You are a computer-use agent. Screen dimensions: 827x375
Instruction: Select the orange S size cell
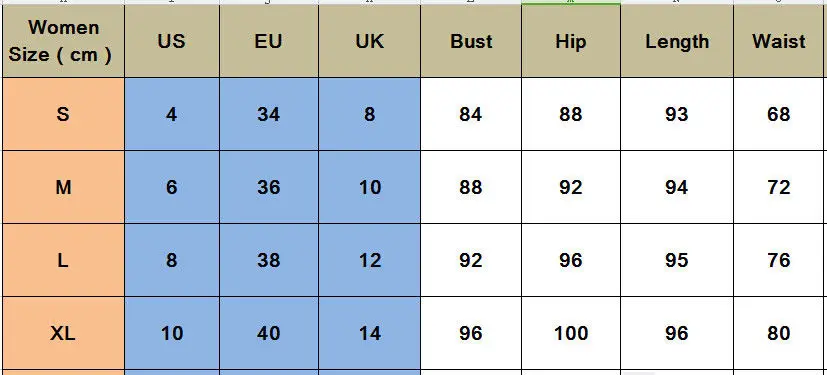[63, 114]
